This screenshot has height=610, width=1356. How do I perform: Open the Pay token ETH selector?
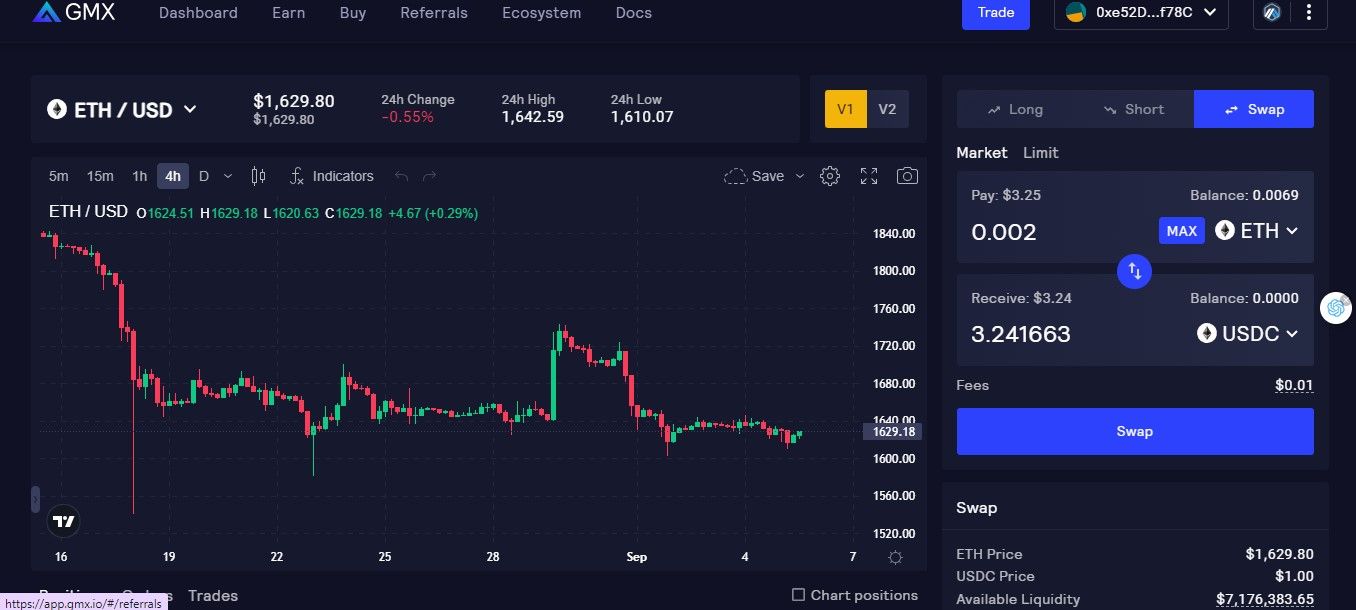click(x=1257, y=231)
